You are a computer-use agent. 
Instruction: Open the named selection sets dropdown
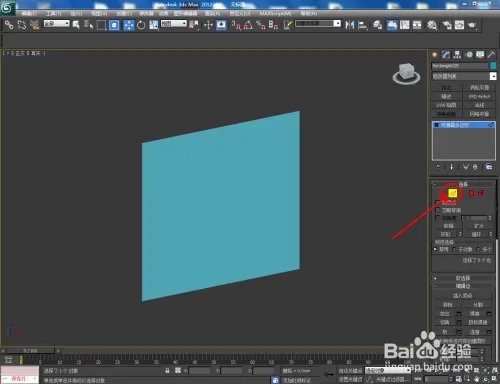tap(318, 23)
